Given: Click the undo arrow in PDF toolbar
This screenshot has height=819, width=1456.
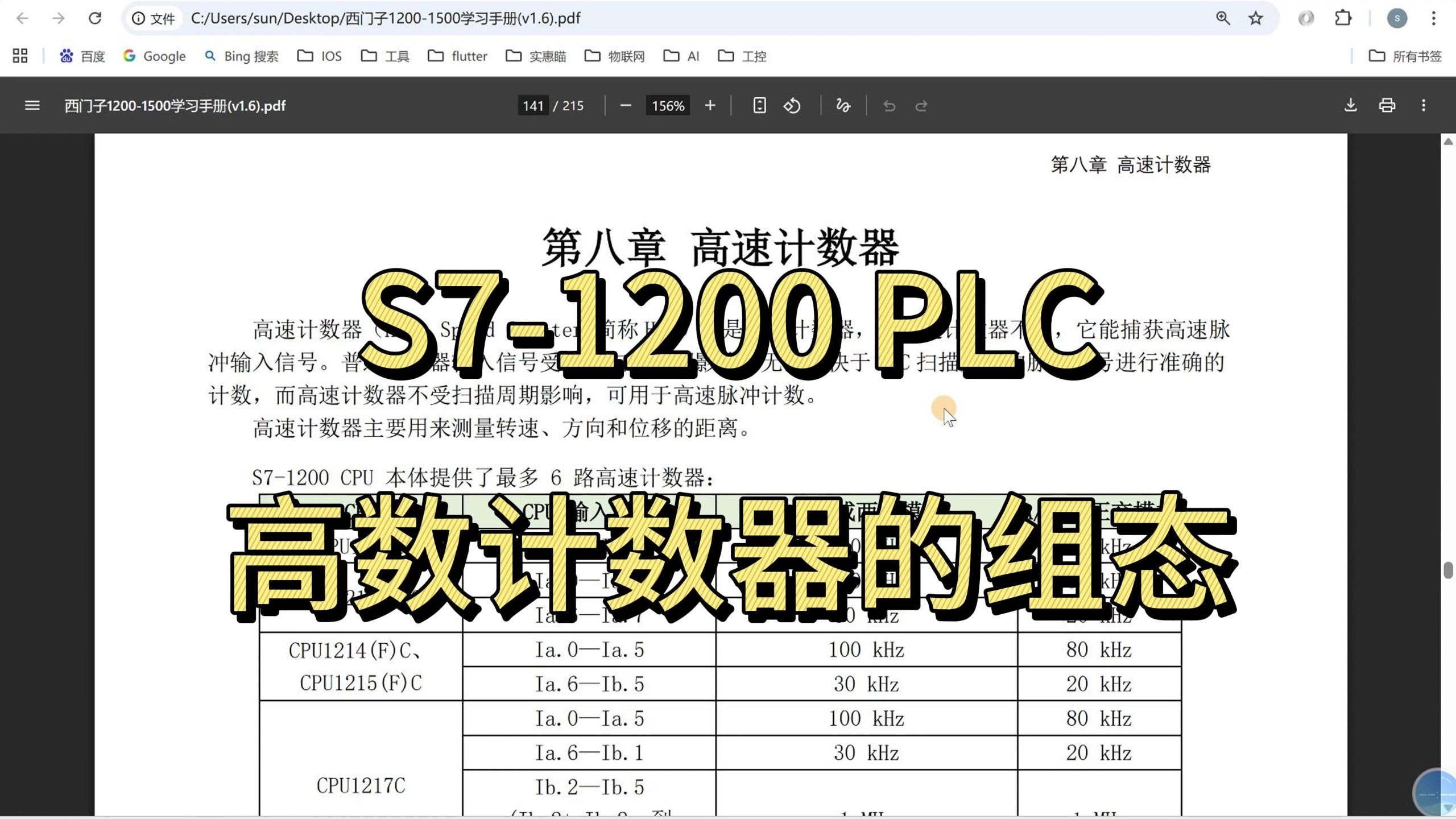Looking at the screenshot, I should [x=889, y=106].
